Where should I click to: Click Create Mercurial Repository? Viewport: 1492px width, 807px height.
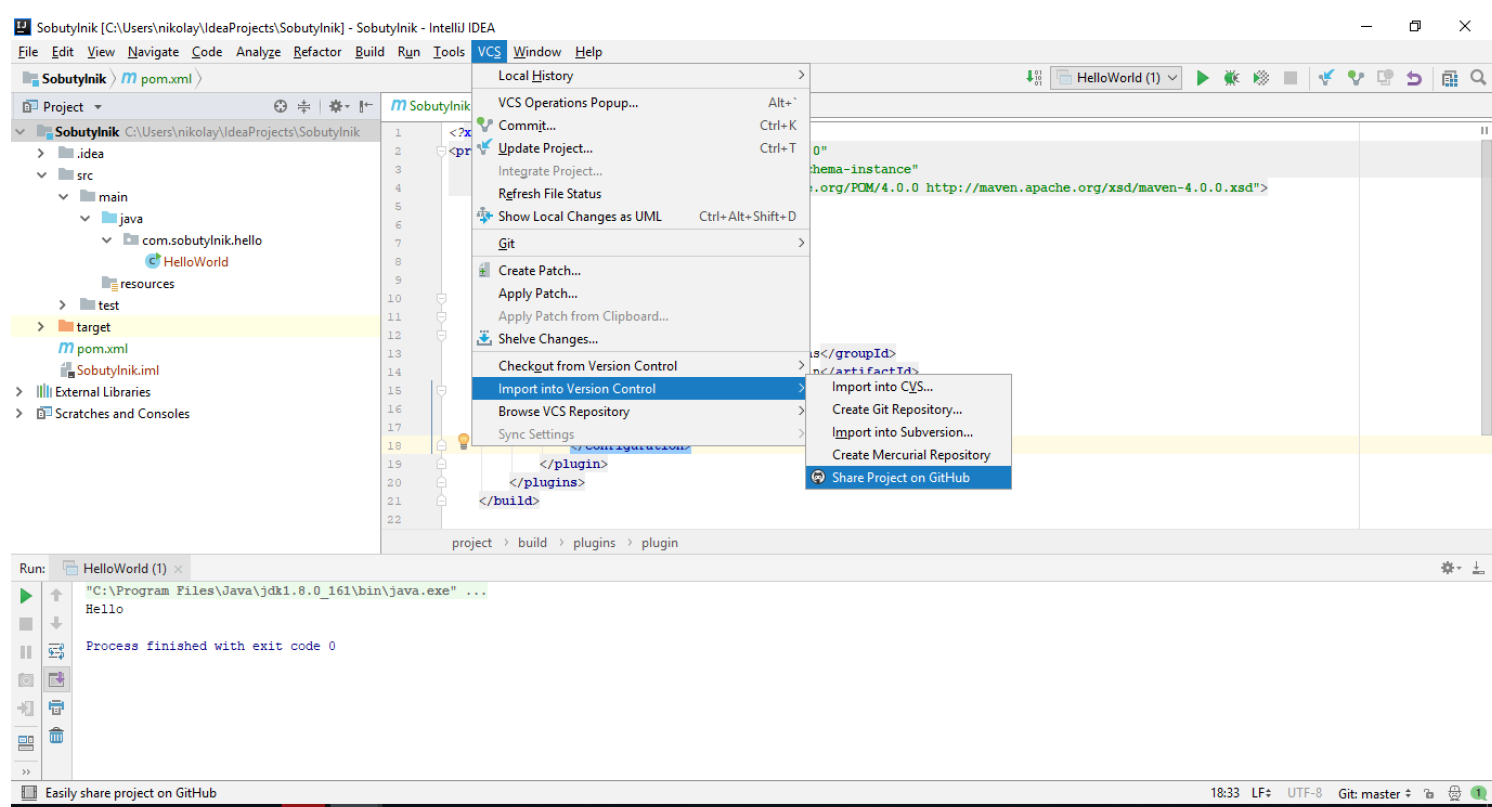[x=909, y=455]
